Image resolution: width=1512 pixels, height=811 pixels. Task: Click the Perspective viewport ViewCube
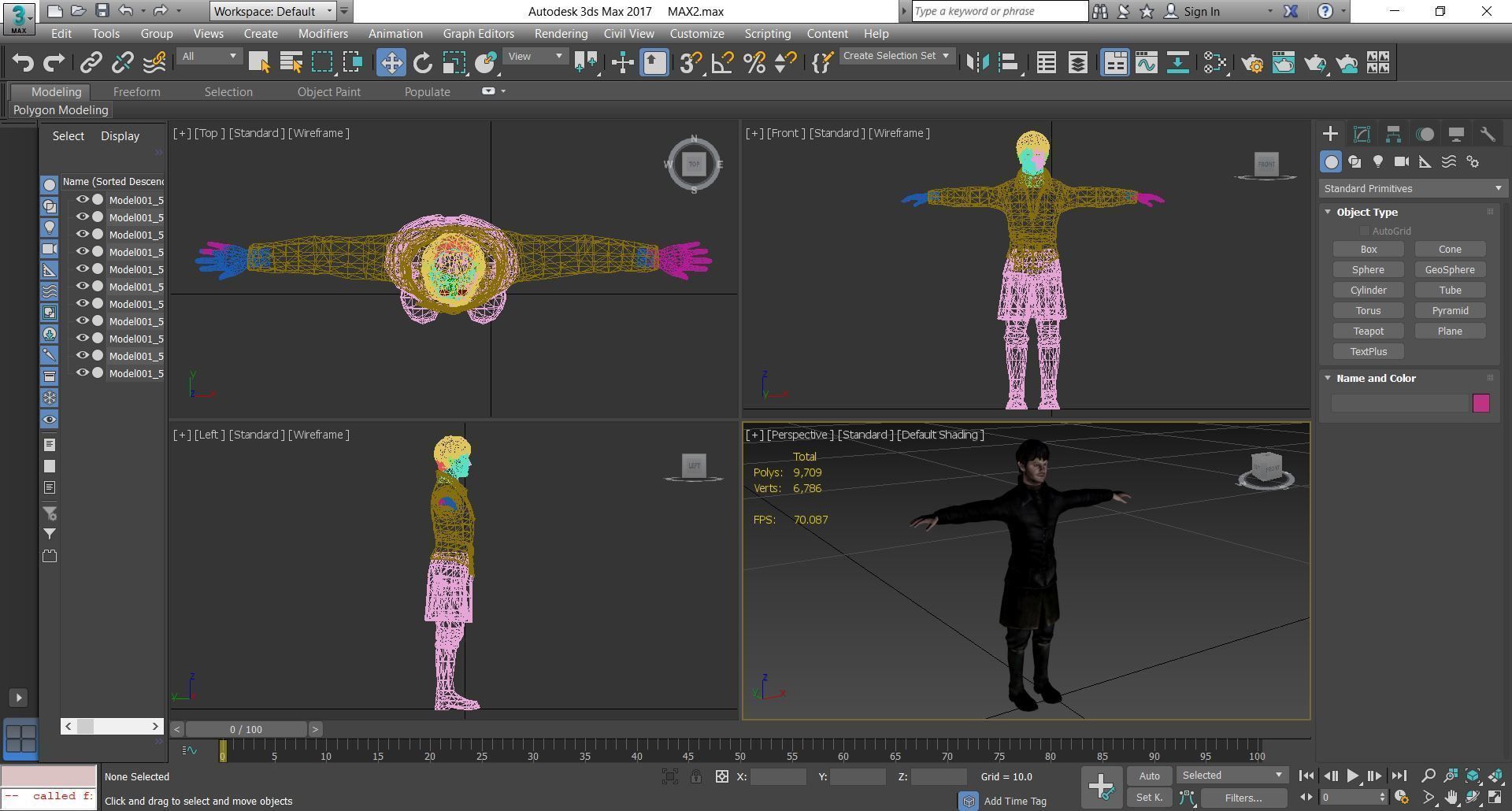(x=1266, y=469)
